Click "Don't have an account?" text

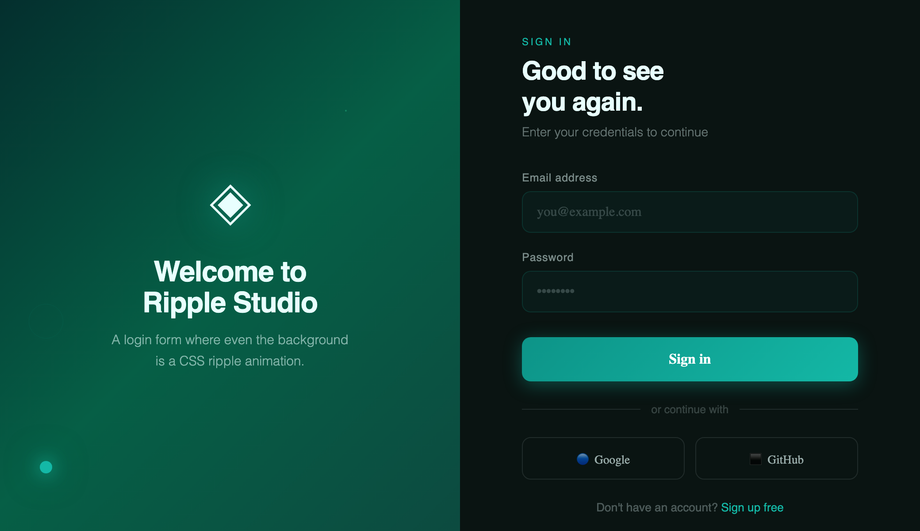pos(657,508)
